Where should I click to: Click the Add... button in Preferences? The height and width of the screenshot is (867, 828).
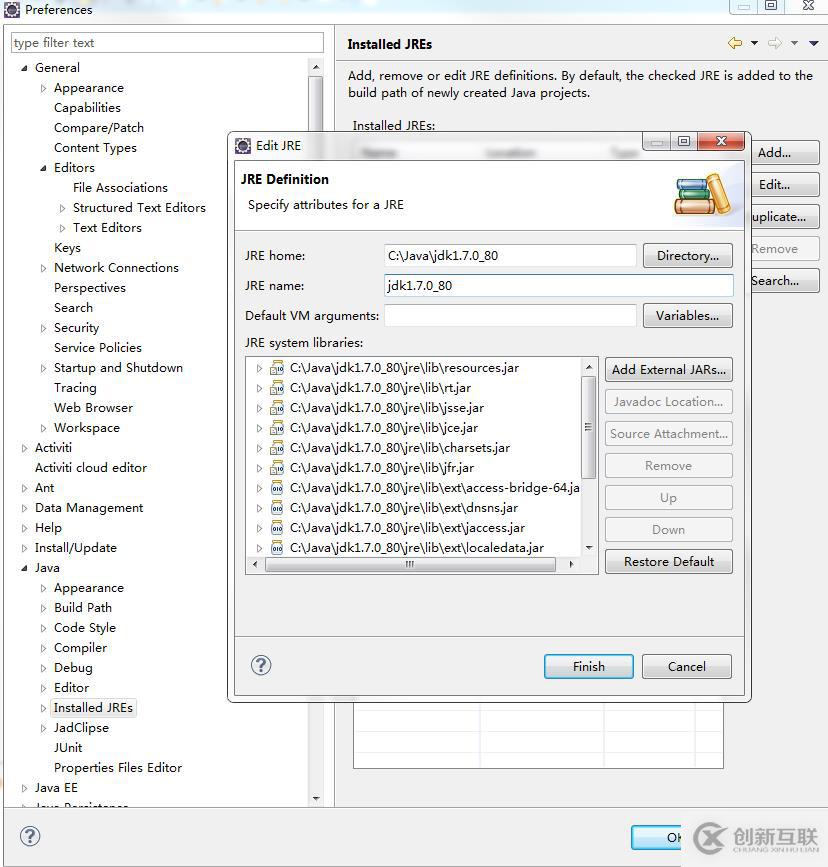pos(784,153)
